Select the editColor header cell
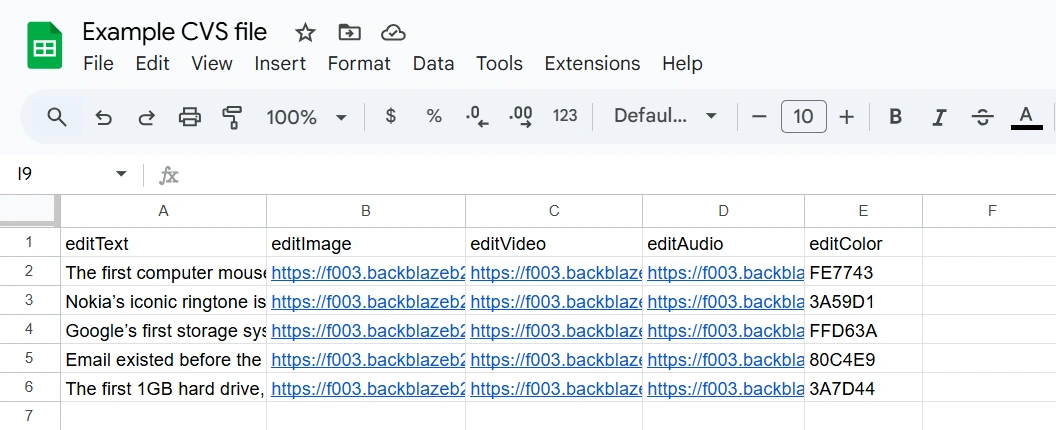 (x=863, y=243)
